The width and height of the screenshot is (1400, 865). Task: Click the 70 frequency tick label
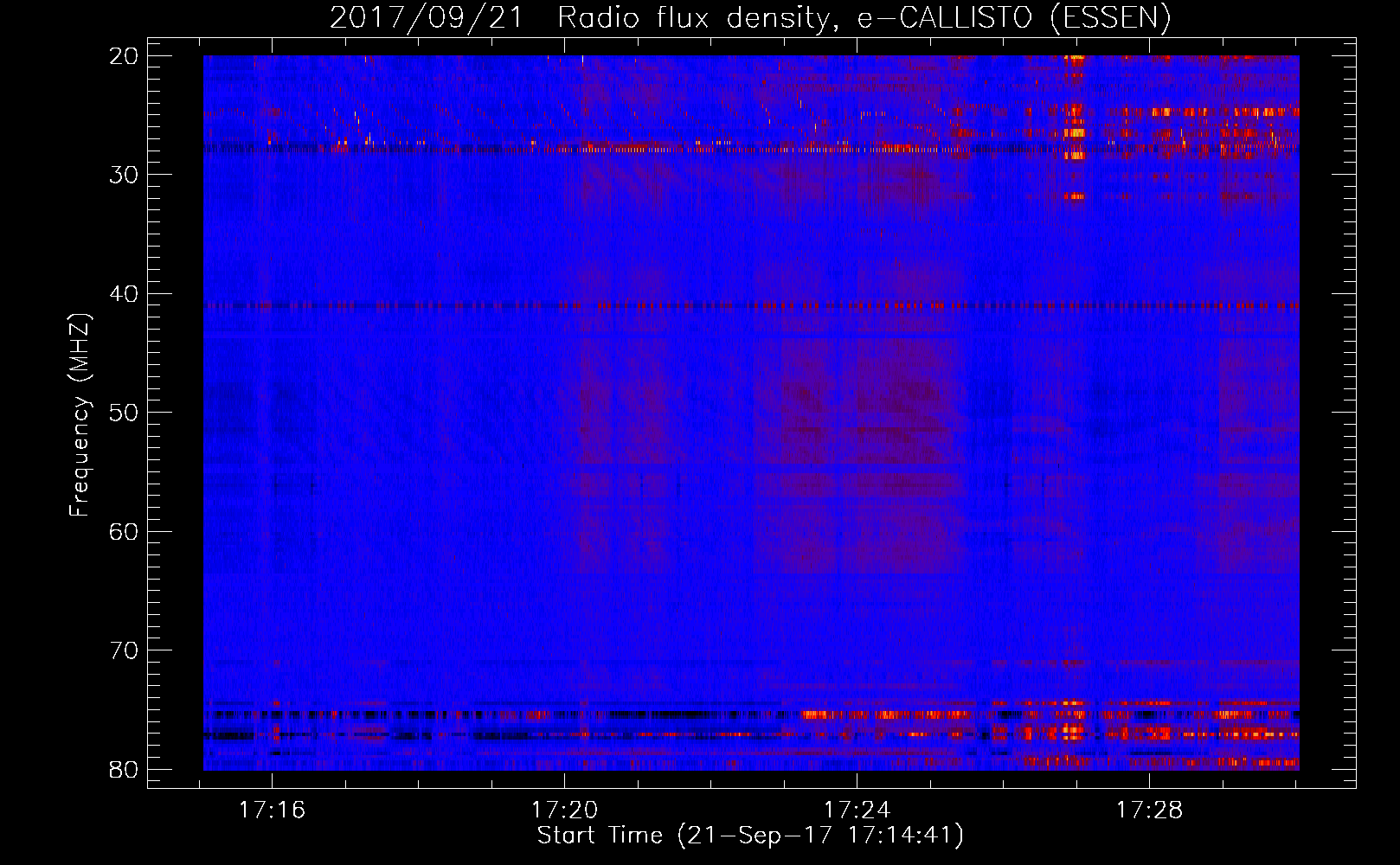pyautogui.click(x=125, y=650)
